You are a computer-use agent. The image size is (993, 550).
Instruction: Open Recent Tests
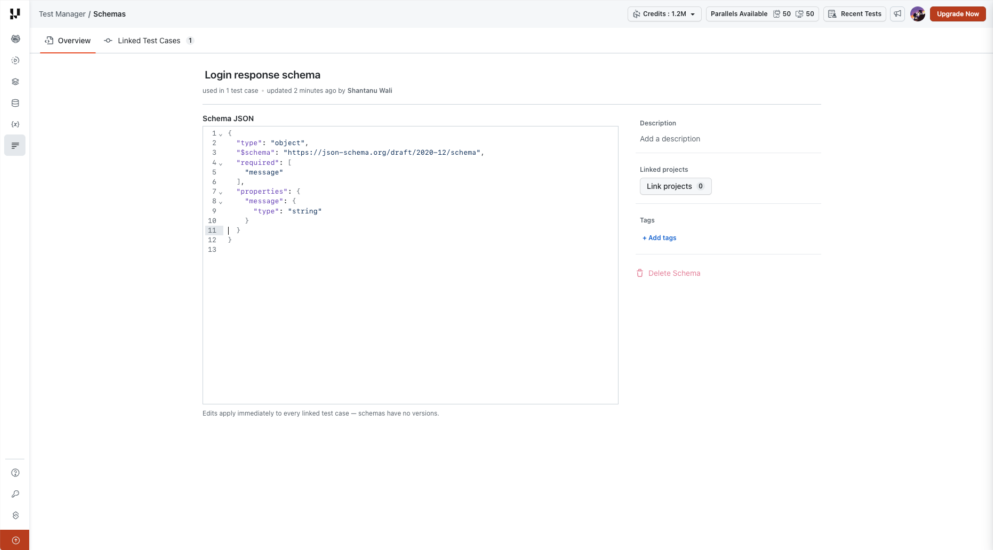pos(854,14)
